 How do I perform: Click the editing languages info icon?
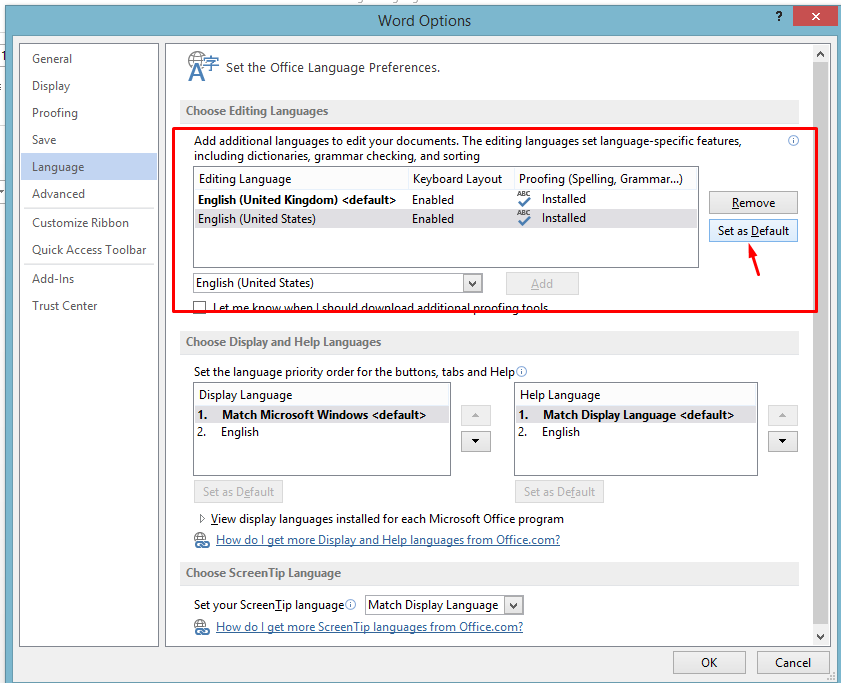793,141
